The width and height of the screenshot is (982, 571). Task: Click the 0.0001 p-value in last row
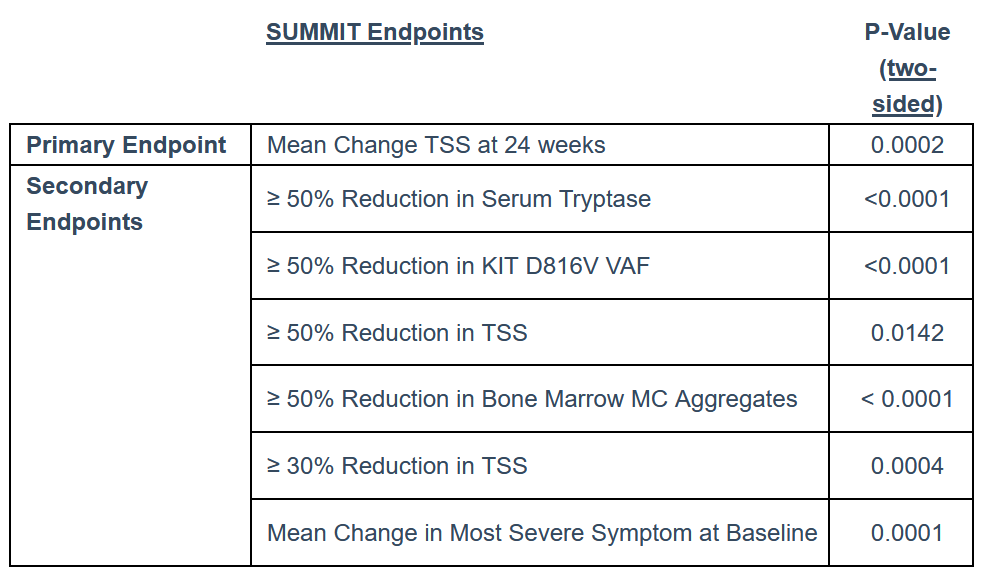pos(907,533)
